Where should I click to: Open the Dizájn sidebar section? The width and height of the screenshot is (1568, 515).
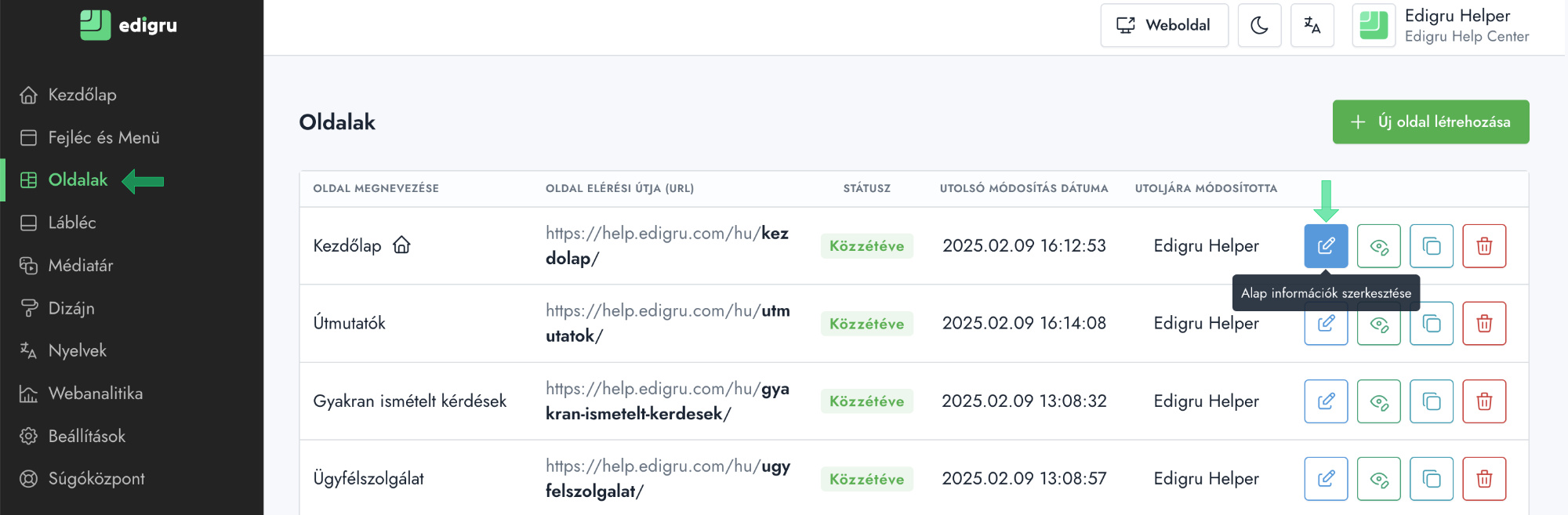click(71, 308)
